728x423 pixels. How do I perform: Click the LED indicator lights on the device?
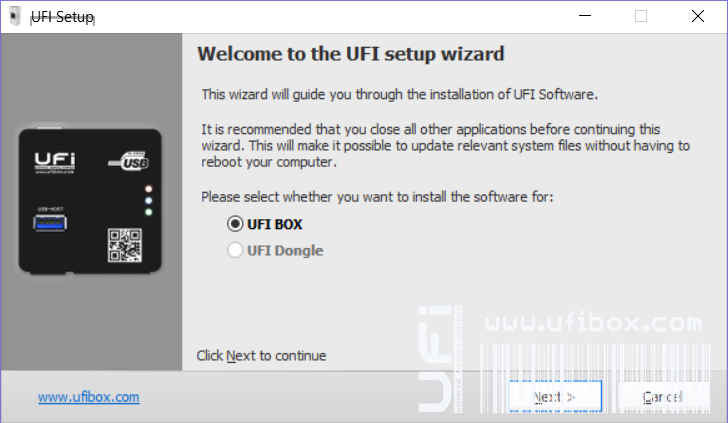[x=148, y=200]
